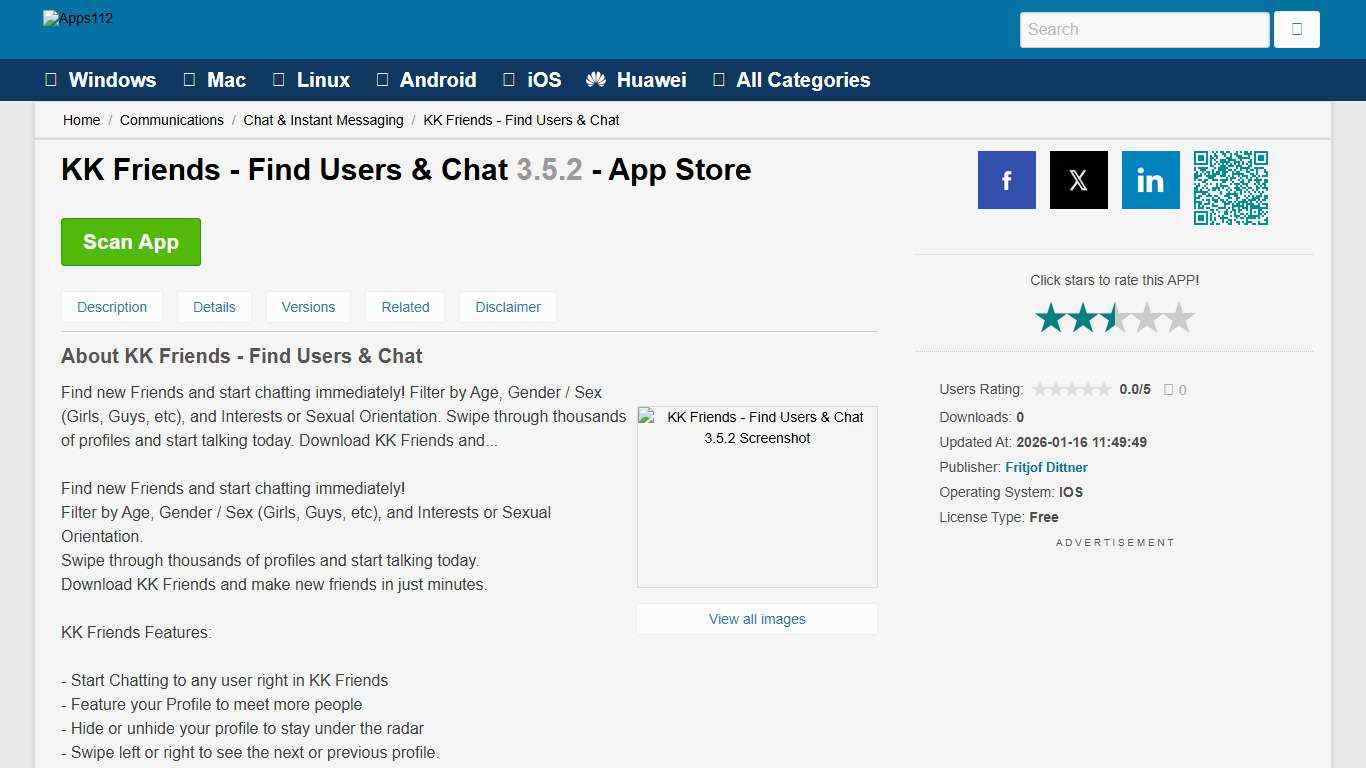
Task: Switch to the Versions tab
Action: [308, 307]
